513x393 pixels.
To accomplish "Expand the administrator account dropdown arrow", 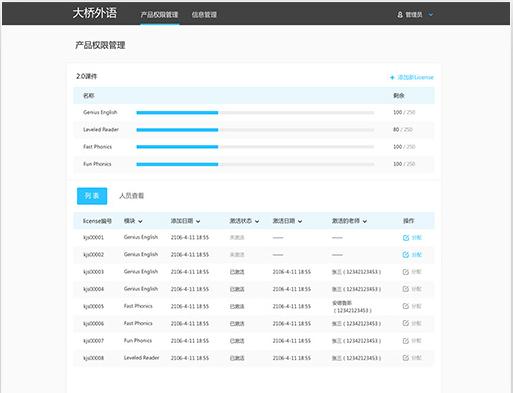I will coord(431,15).
